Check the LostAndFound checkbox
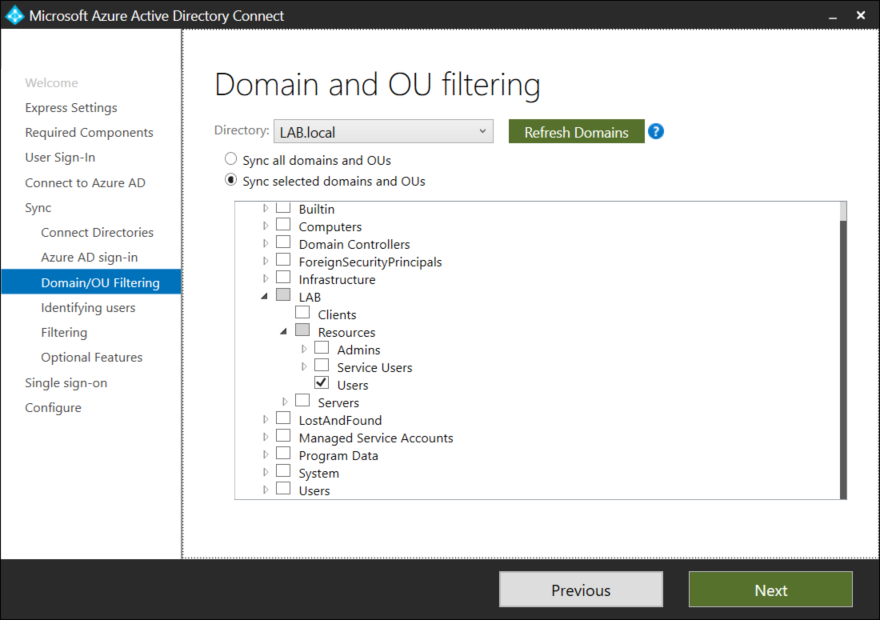The image size is (880, 620). 283,418
